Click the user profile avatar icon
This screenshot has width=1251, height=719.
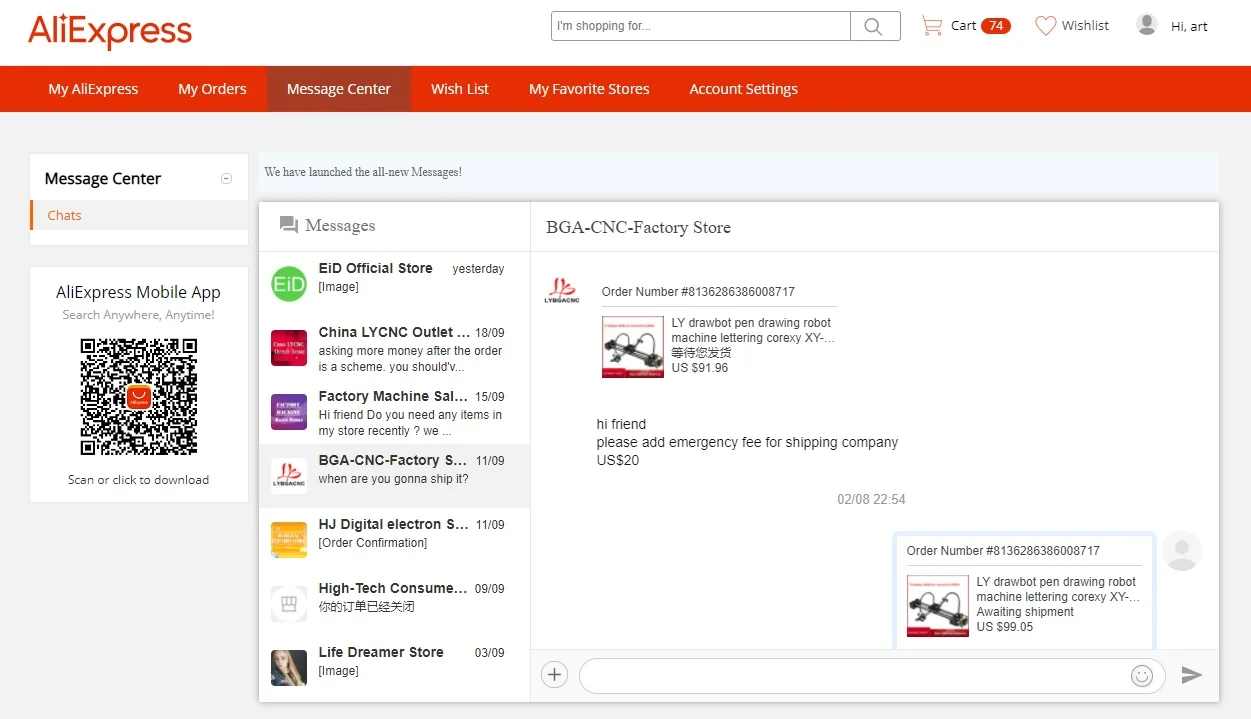pos(1147,25)
